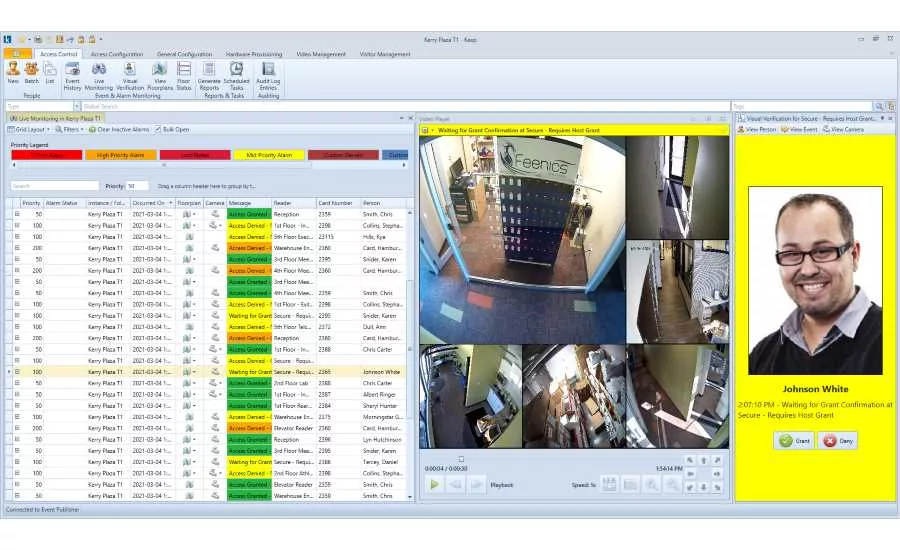The image size is (900, 550).
Task: Click Clear Inactive Alarms button
Action: pyautogui.click(x=119, y=130)
